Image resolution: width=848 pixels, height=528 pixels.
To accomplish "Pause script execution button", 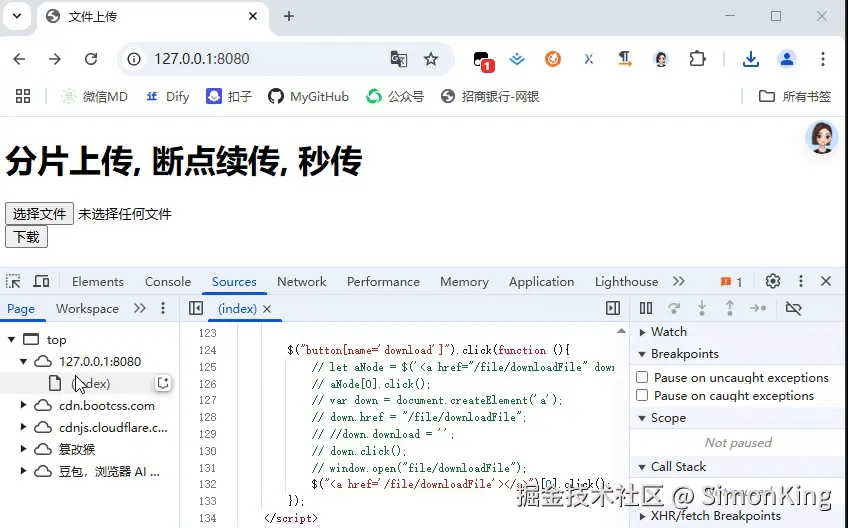I will coord(646,308).
